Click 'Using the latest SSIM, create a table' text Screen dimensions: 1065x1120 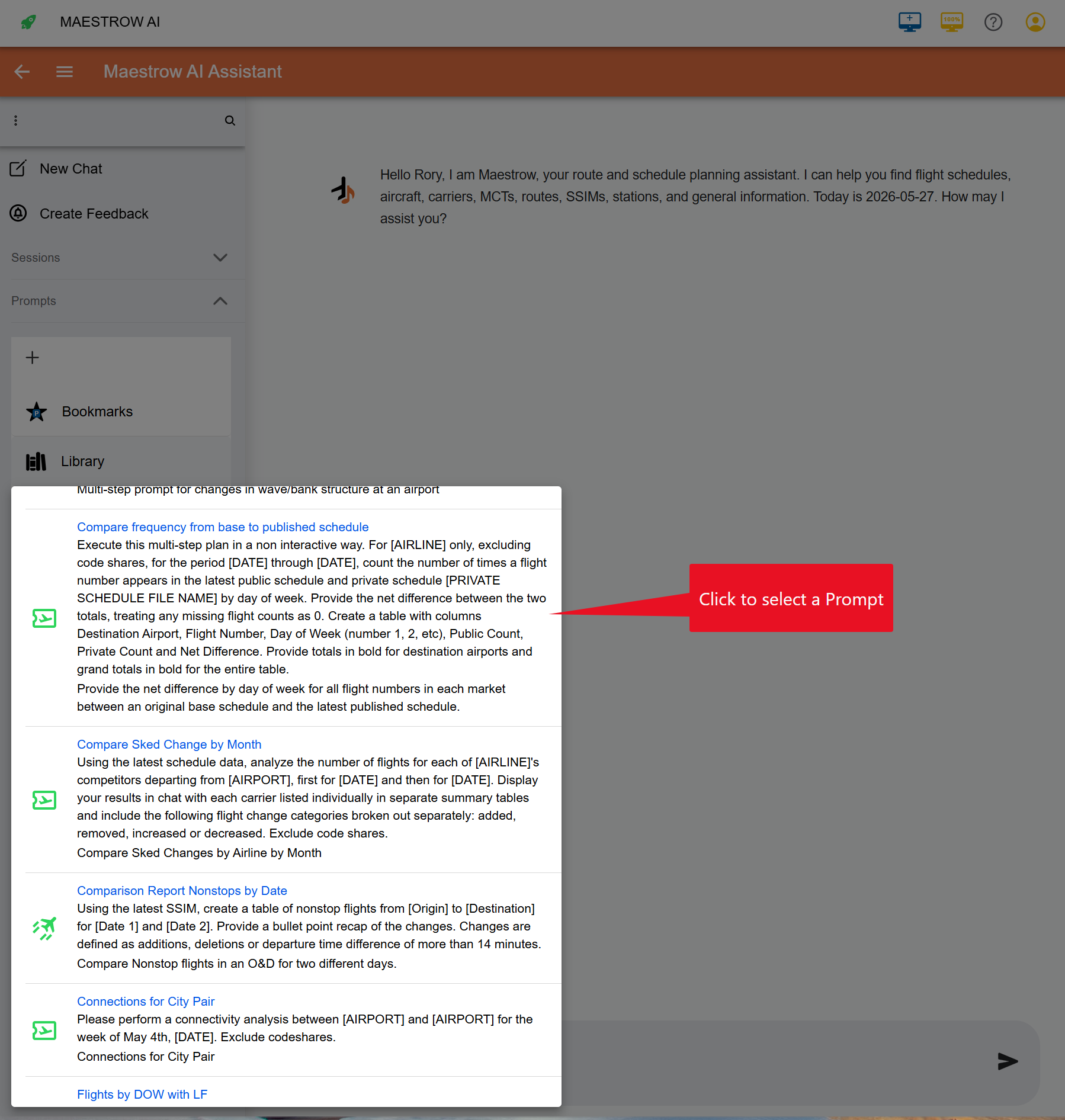click(x=309, y=926)
